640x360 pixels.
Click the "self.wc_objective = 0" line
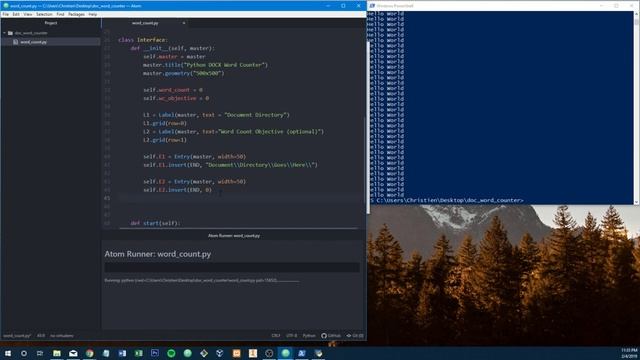176,98
